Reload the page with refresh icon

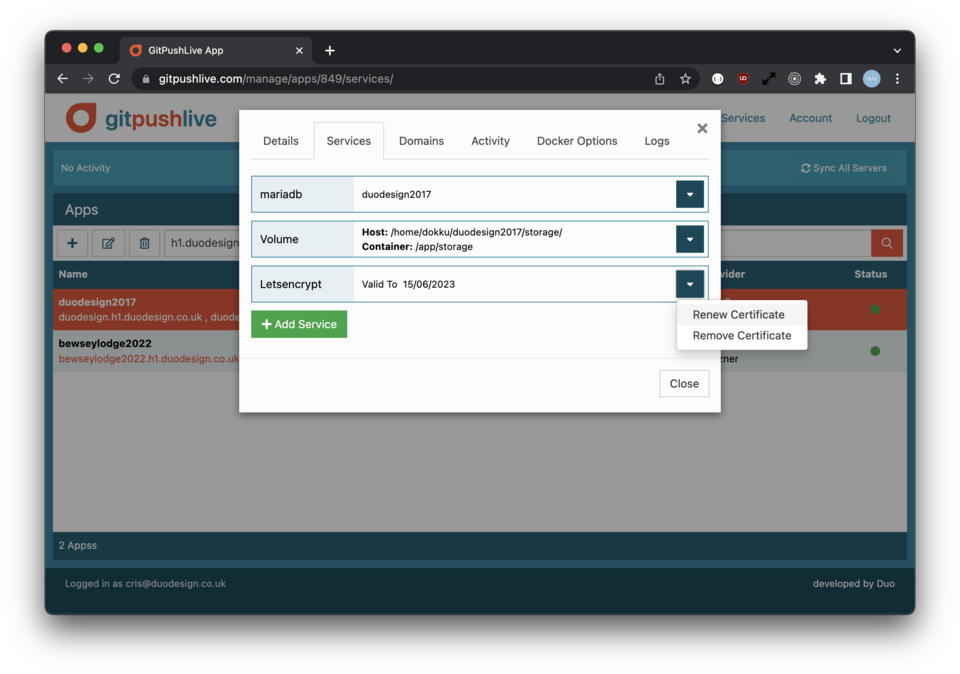(x=114, y=78)
